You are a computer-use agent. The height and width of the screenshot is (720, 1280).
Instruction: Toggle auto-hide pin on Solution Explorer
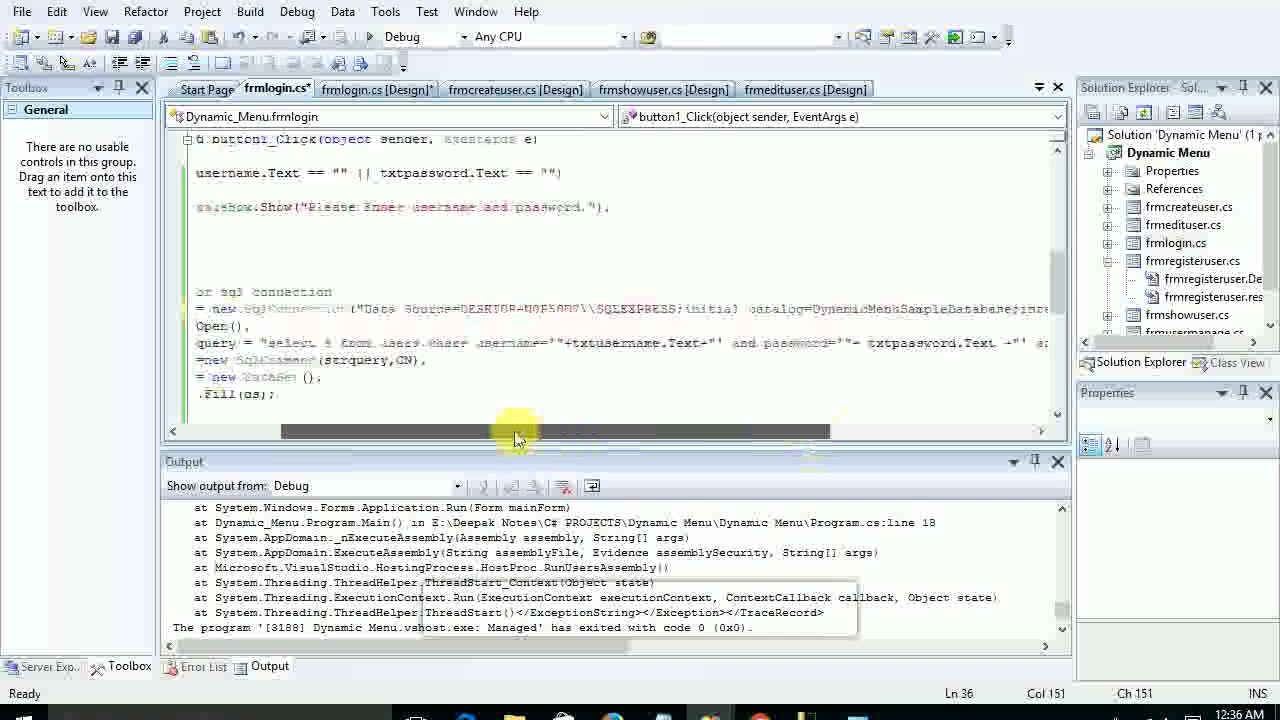click(x=1243, y=88)
